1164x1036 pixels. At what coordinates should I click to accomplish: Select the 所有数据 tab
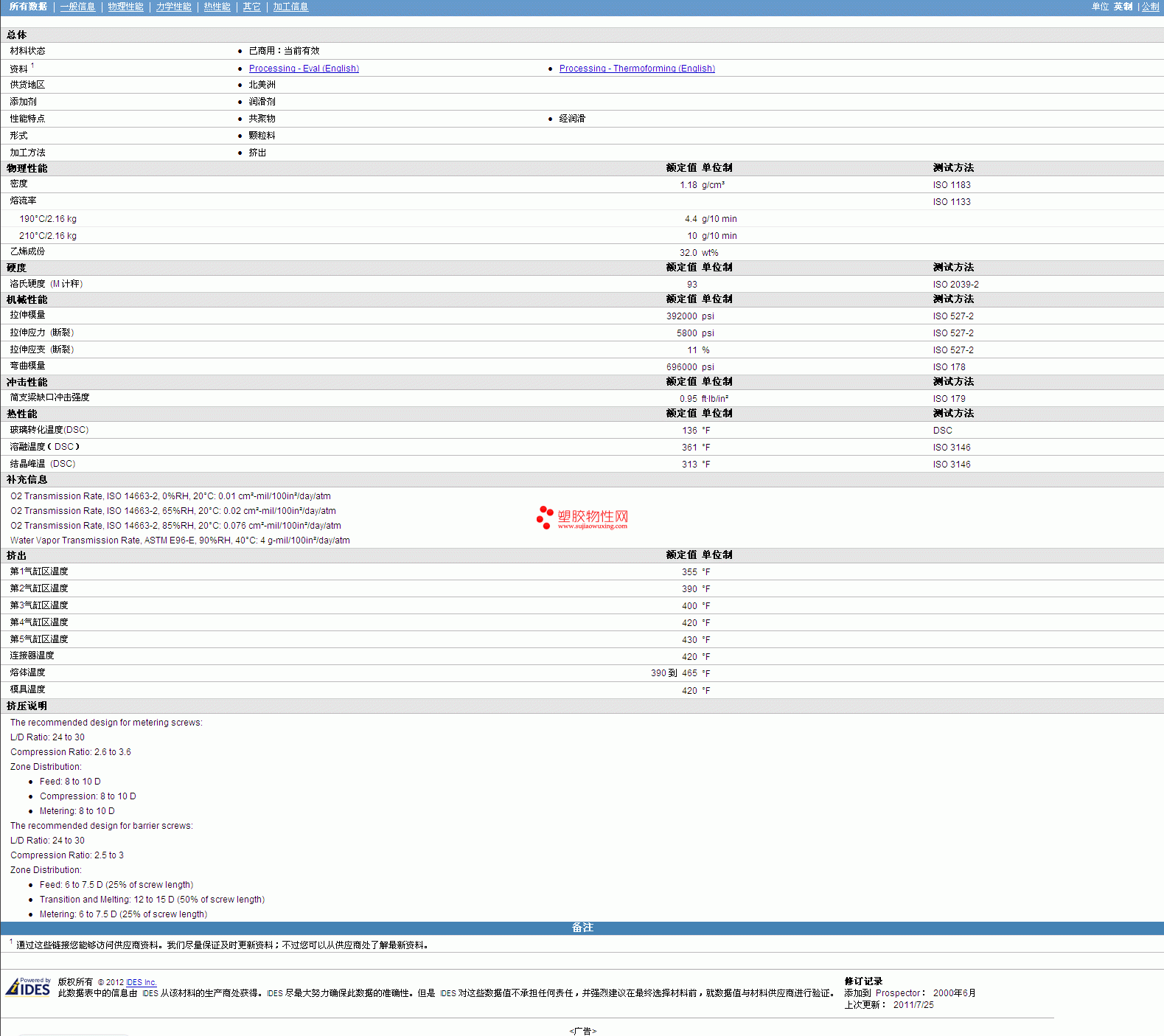pyautogui.click(x=28, y=7)
